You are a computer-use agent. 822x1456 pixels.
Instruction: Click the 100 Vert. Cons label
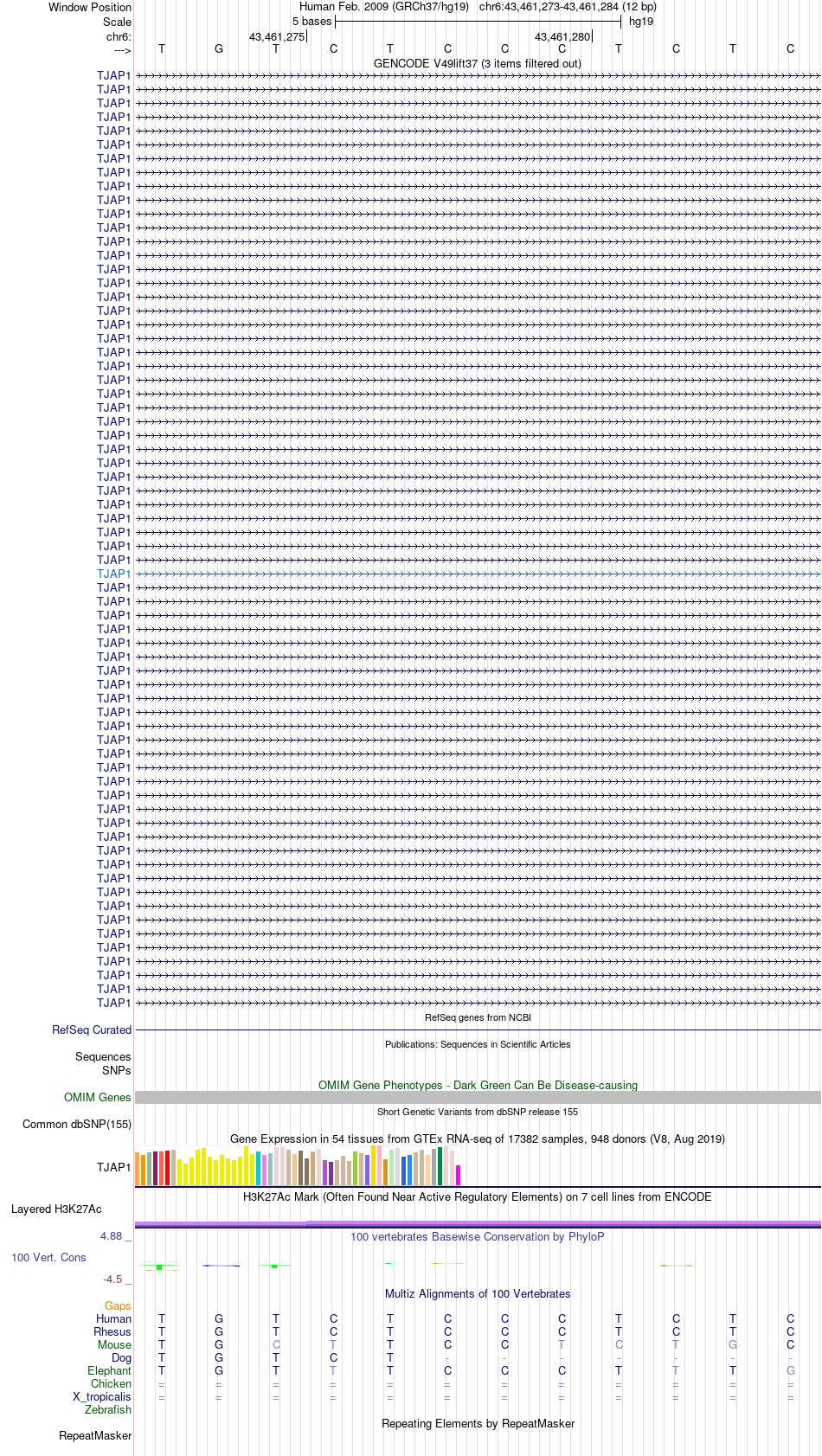(x=48, y=1257)
